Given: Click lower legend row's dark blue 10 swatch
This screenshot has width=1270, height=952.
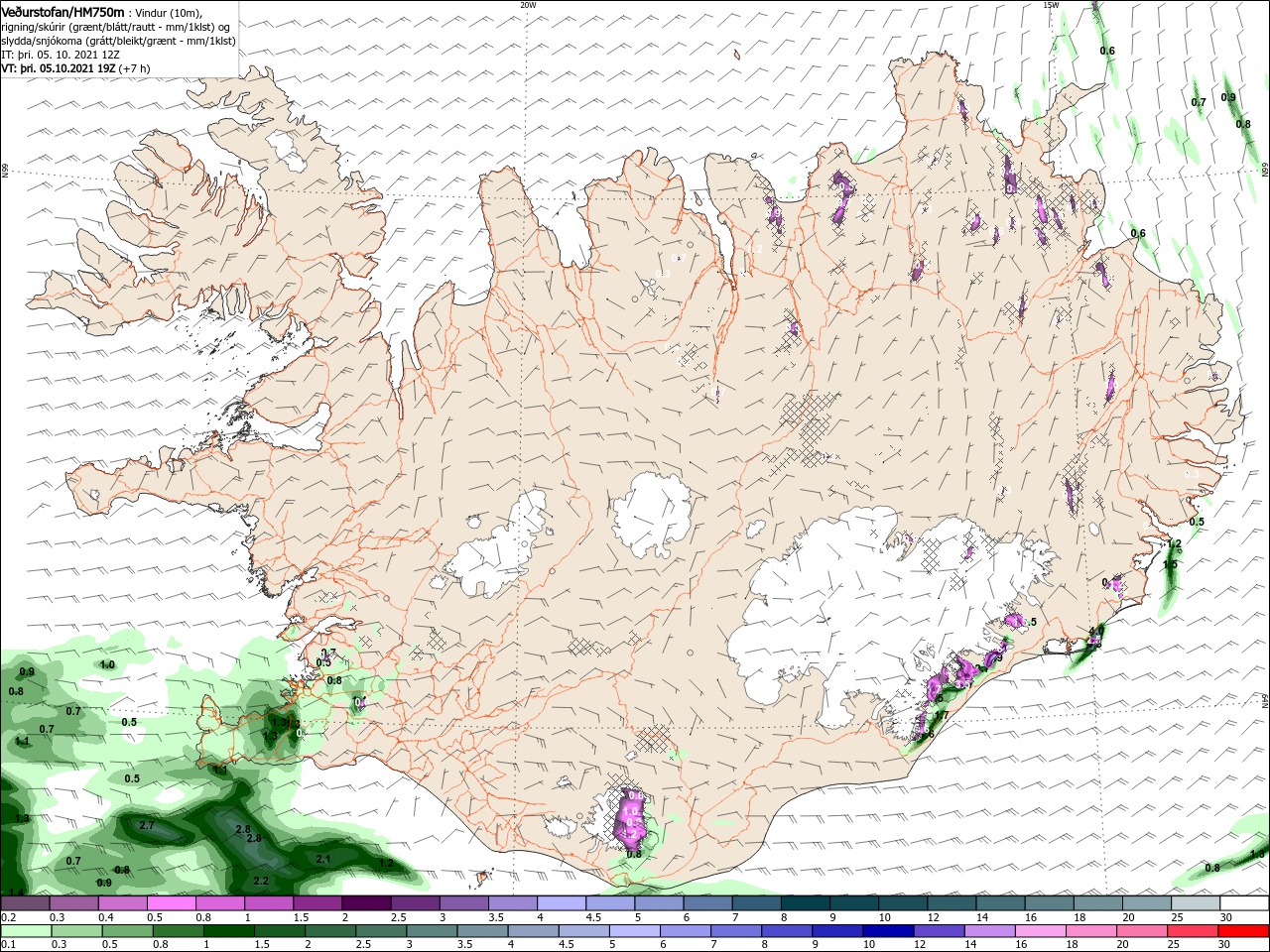Looking at the screenshot, I should tap(887, 931).
